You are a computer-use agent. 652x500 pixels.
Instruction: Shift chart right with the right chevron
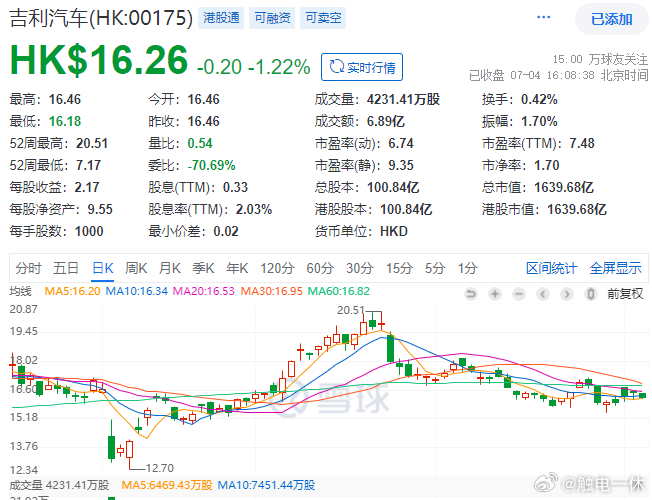click(x=566, y=294)
